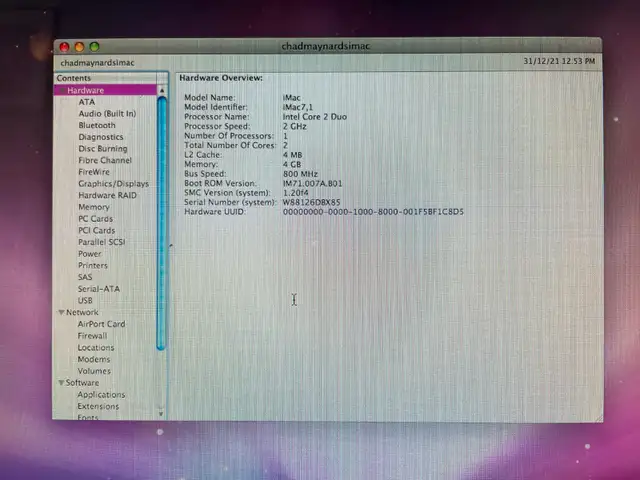Close the window with the red button

click(x=64, y=47)
